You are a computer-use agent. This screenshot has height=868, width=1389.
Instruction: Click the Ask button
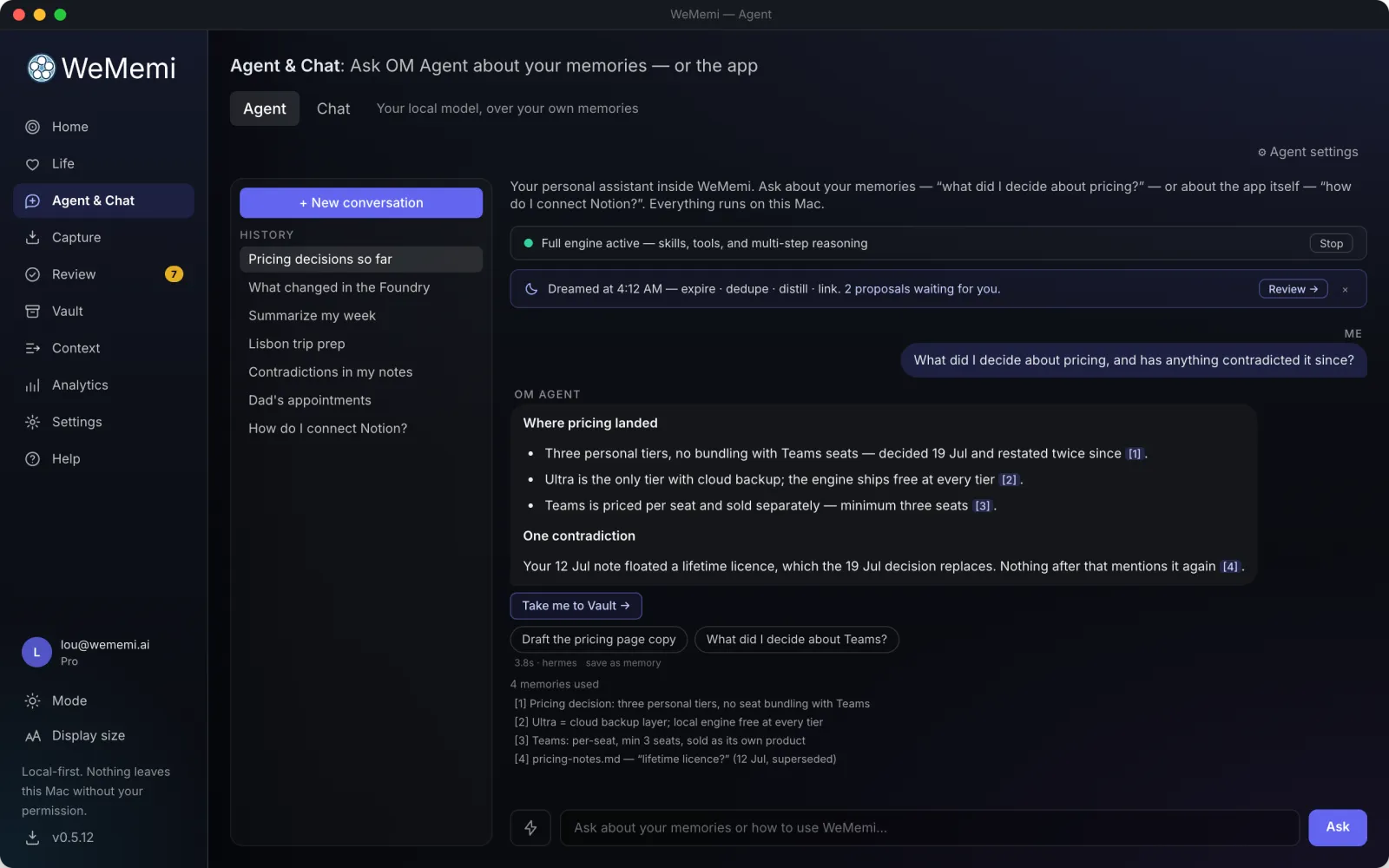[1337, 828]
